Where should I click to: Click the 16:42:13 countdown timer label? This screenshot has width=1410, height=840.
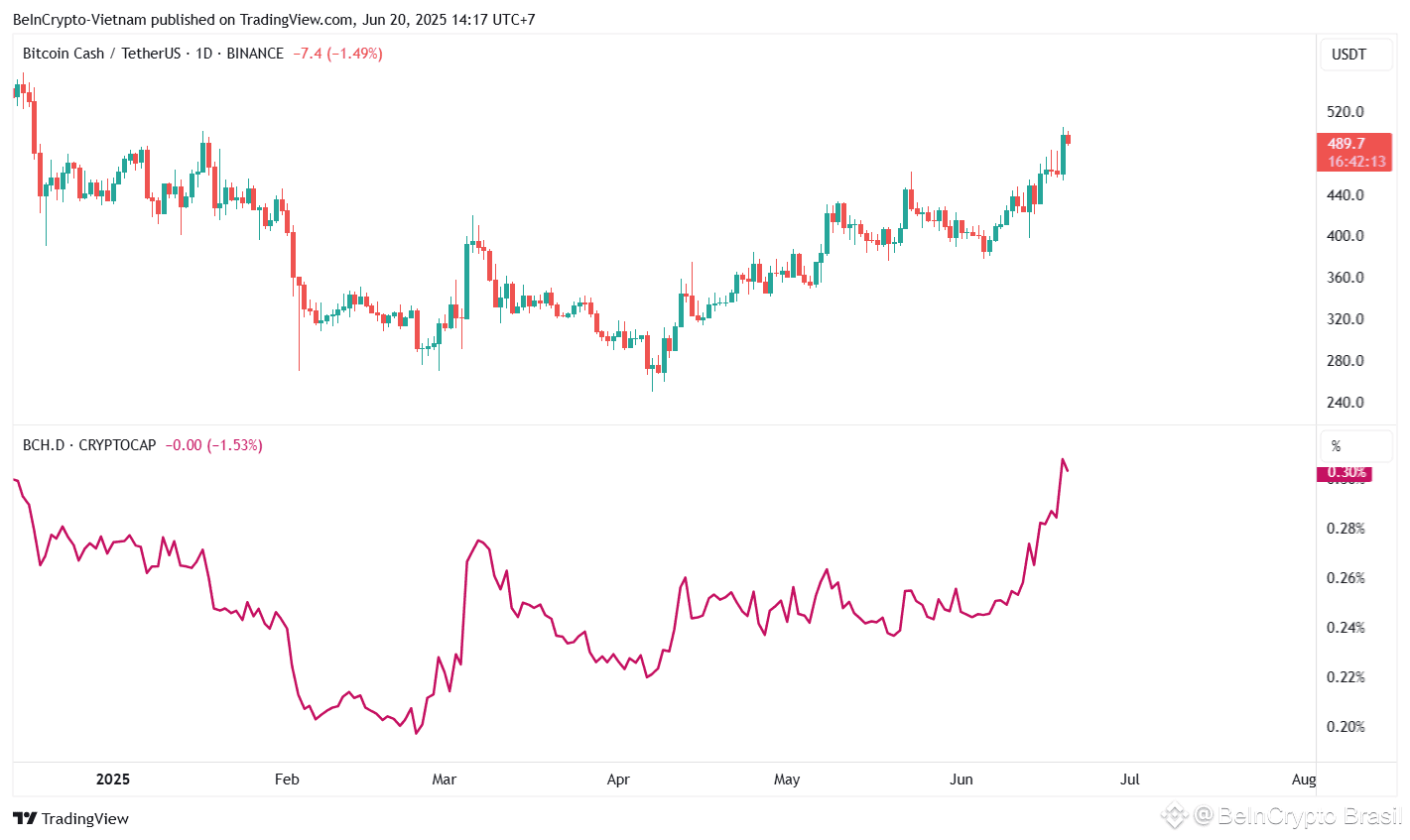[x=1356, y=161]
